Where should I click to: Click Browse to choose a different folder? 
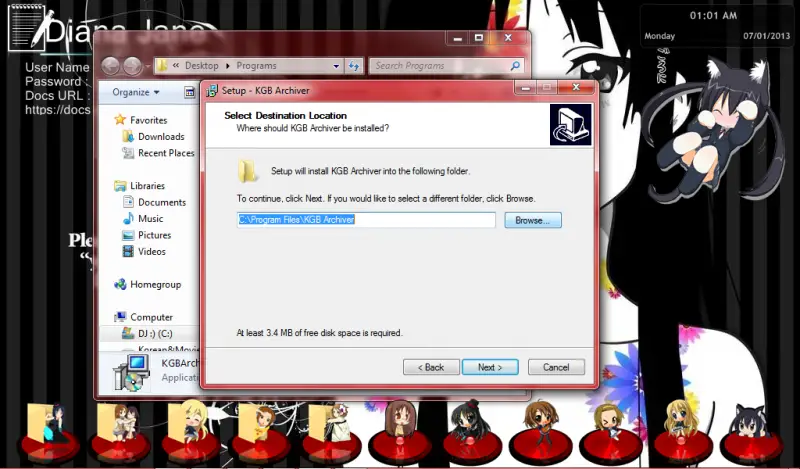(533, 220)
